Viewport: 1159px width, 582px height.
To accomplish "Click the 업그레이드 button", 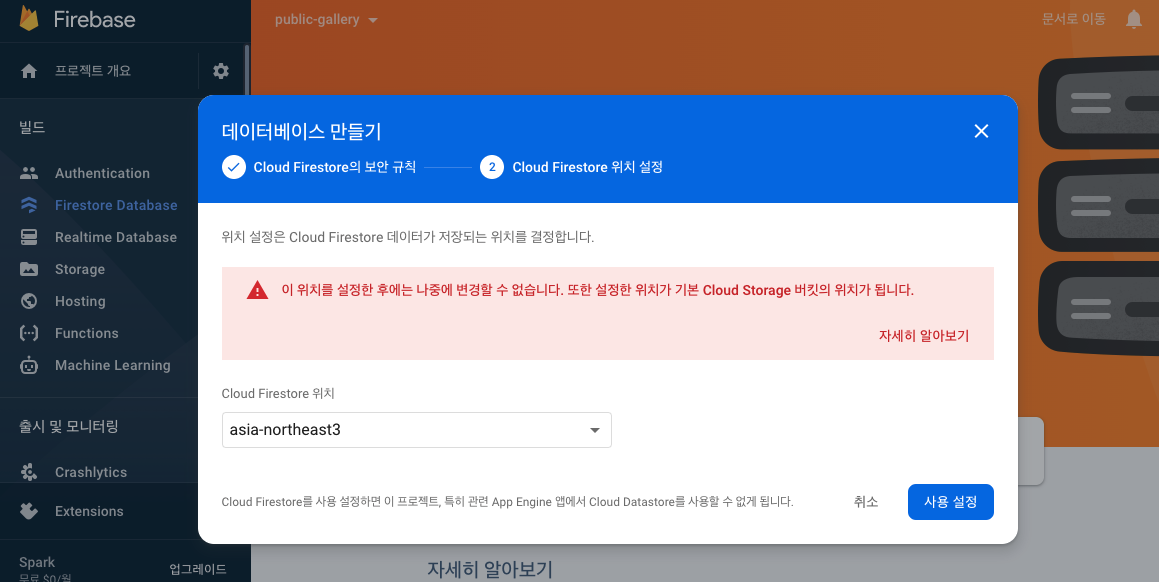I will [197, 569].
